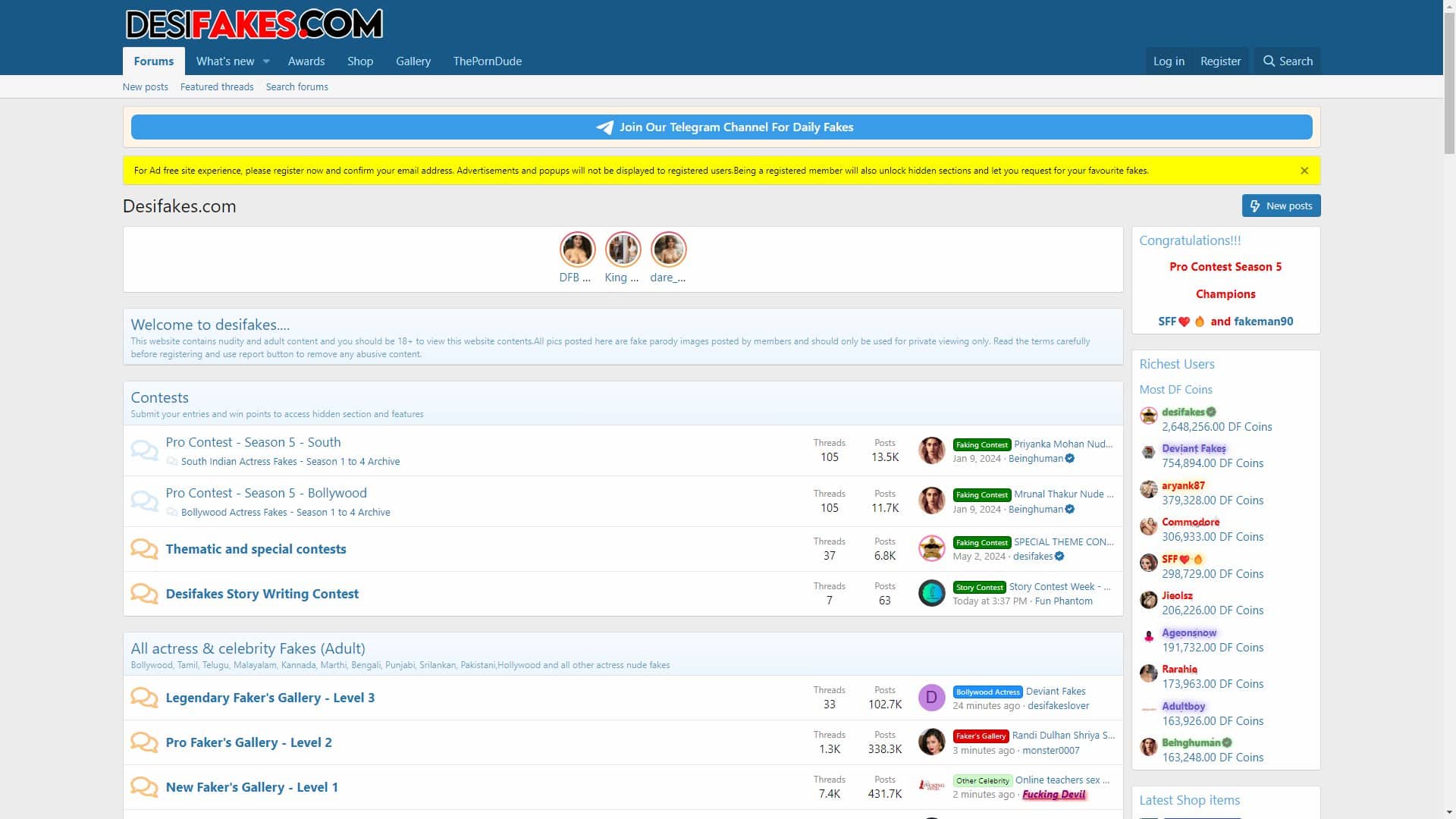The width and height of the screenshot is (1456, 819).
Task: Click avatar next to Rarahie in Richest Users
Action: (x=1148, y=673)
